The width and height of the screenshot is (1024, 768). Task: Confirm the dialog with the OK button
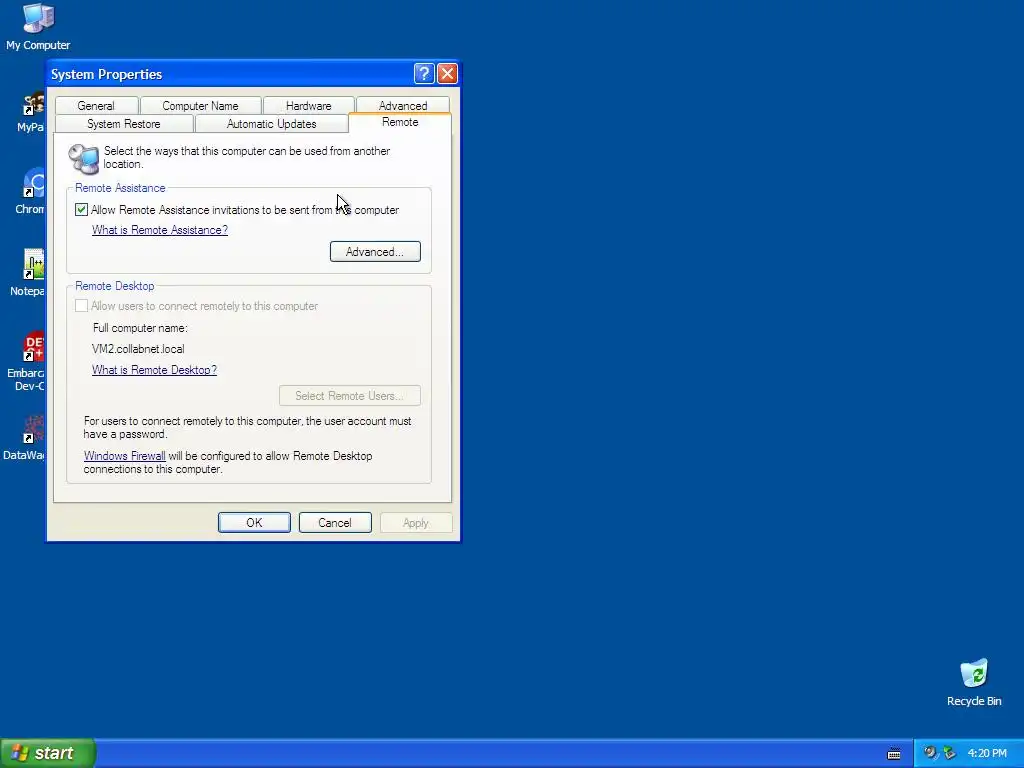[x=254, y=522]
